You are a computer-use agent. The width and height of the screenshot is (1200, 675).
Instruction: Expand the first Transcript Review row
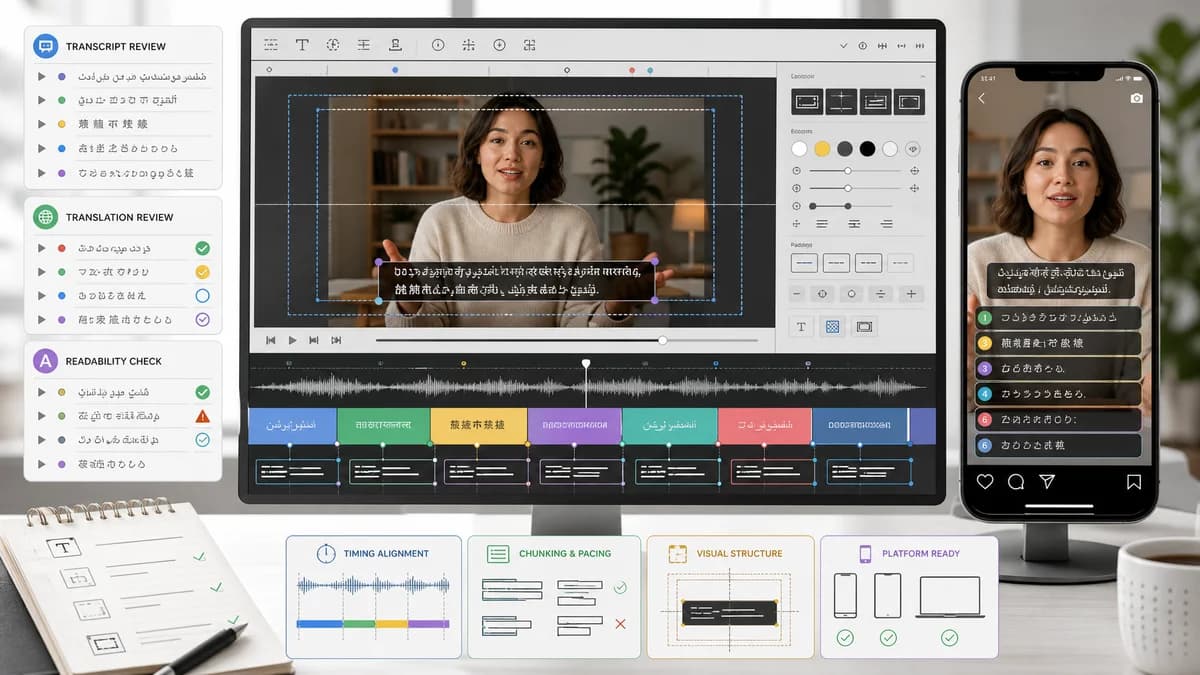pos(41,76)
